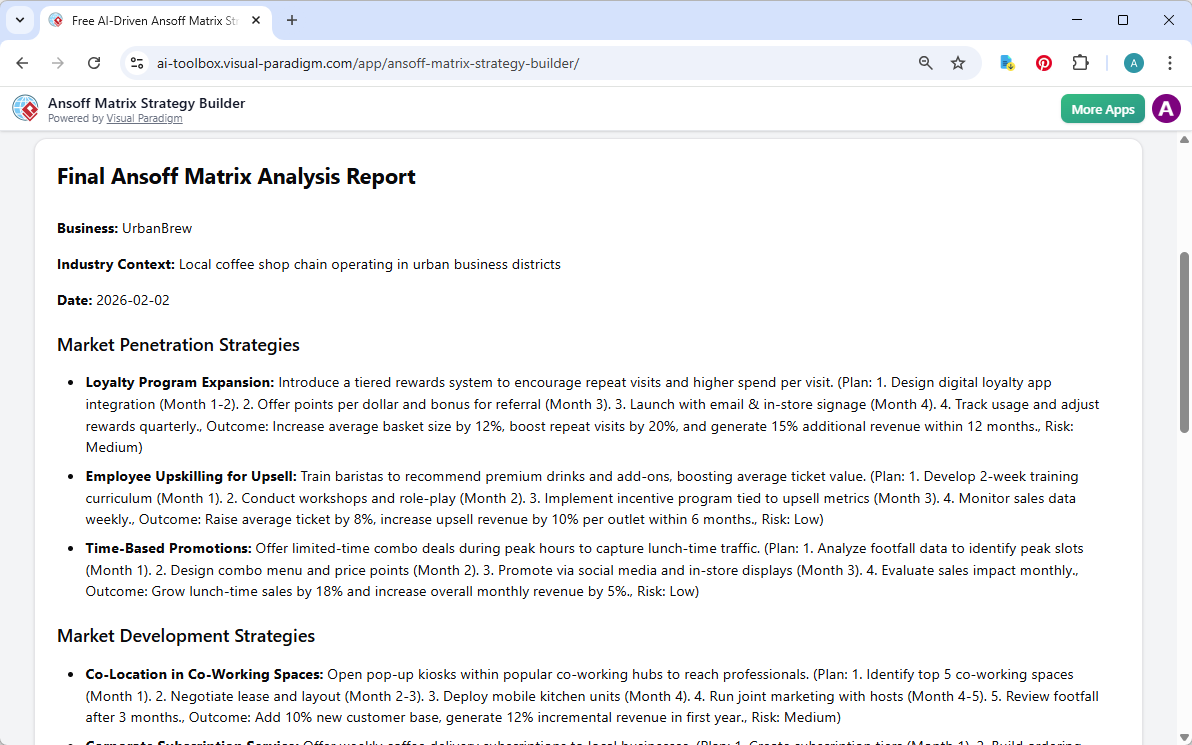Click the back navigation arrow
The width and height of the screenshot is (1192, 745).
point(22,62)
